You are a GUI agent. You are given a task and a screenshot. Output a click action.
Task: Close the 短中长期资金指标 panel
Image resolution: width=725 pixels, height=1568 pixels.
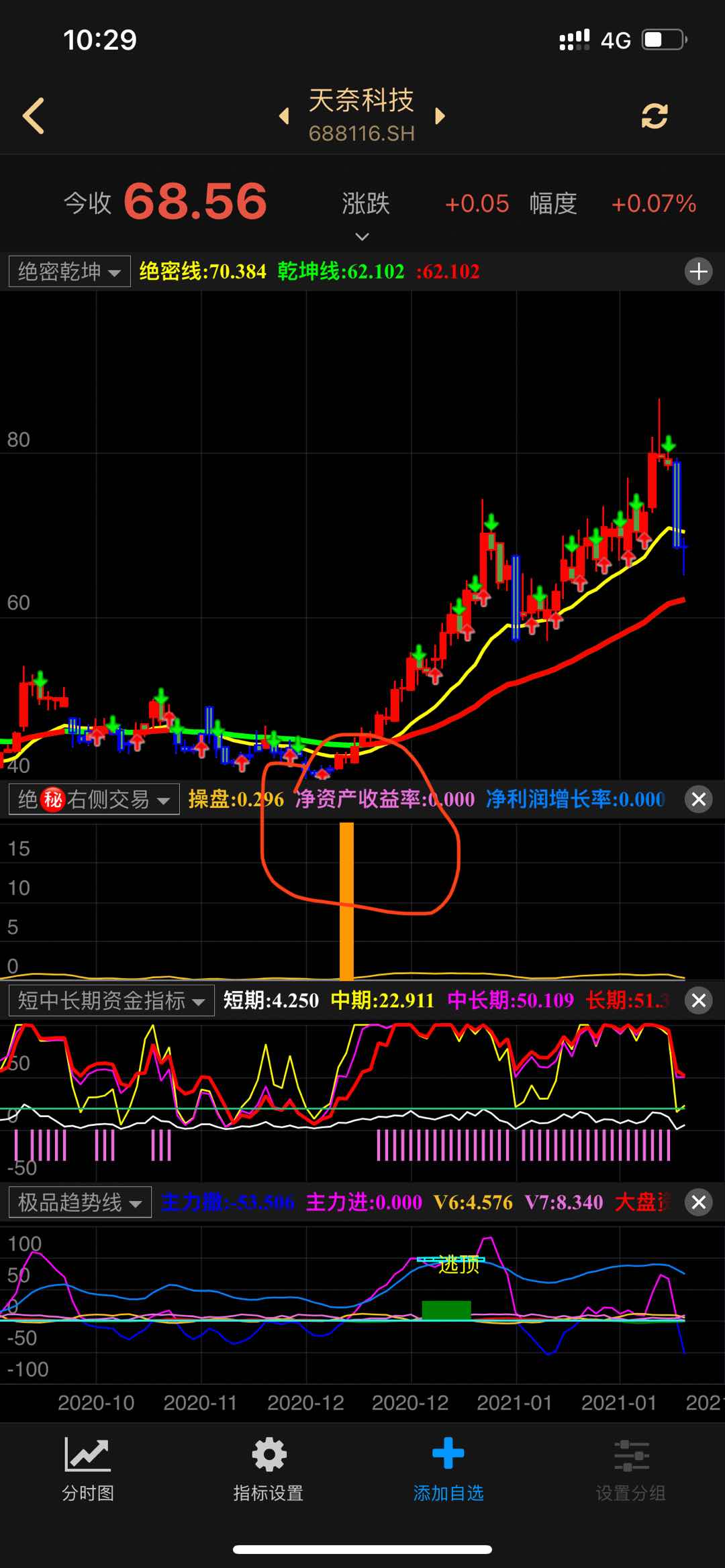pos(698,1000)
